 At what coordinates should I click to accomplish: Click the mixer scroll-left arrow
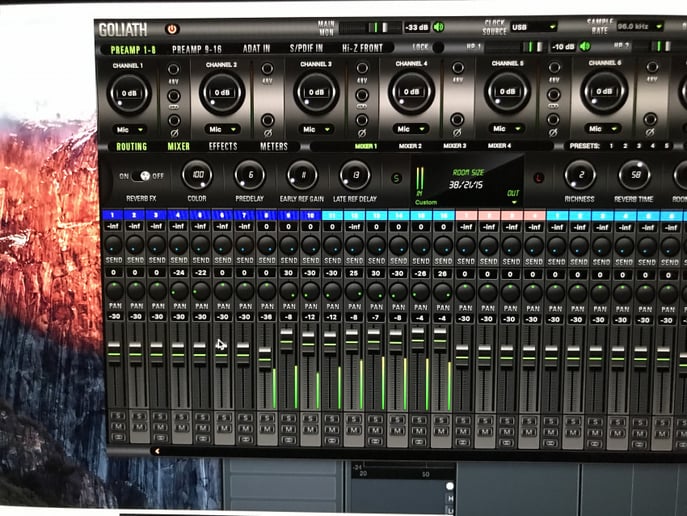click(157, 450)
